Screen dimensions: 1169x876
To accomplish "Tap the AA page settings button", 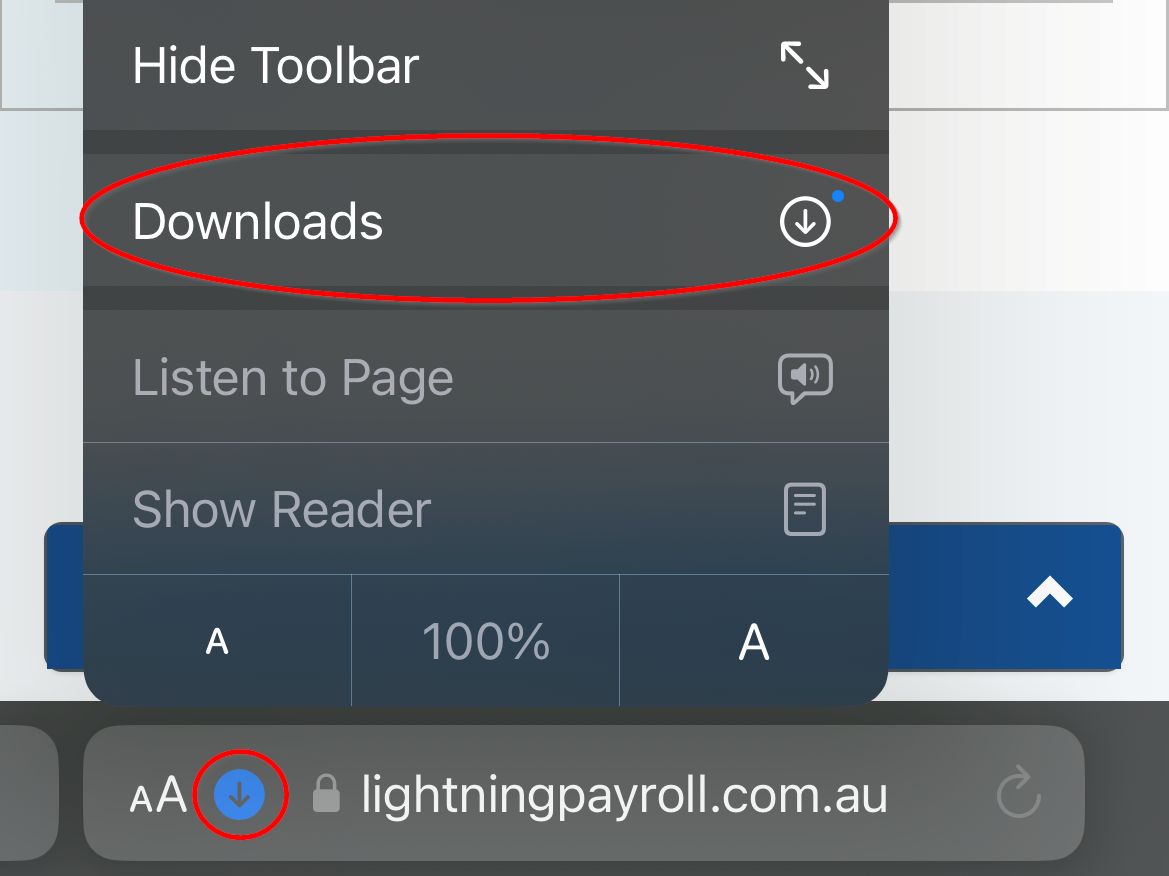I will 157,795.
